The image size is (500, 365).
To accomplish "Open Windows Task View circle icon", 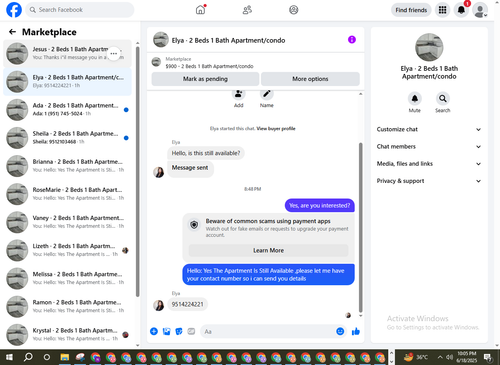I will click(x=47, y=357).
